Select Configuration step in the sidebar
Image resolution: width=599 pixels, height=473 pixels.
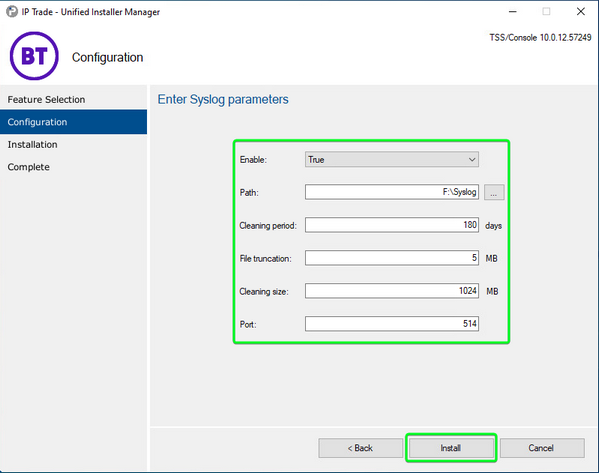tap(73, 122)
